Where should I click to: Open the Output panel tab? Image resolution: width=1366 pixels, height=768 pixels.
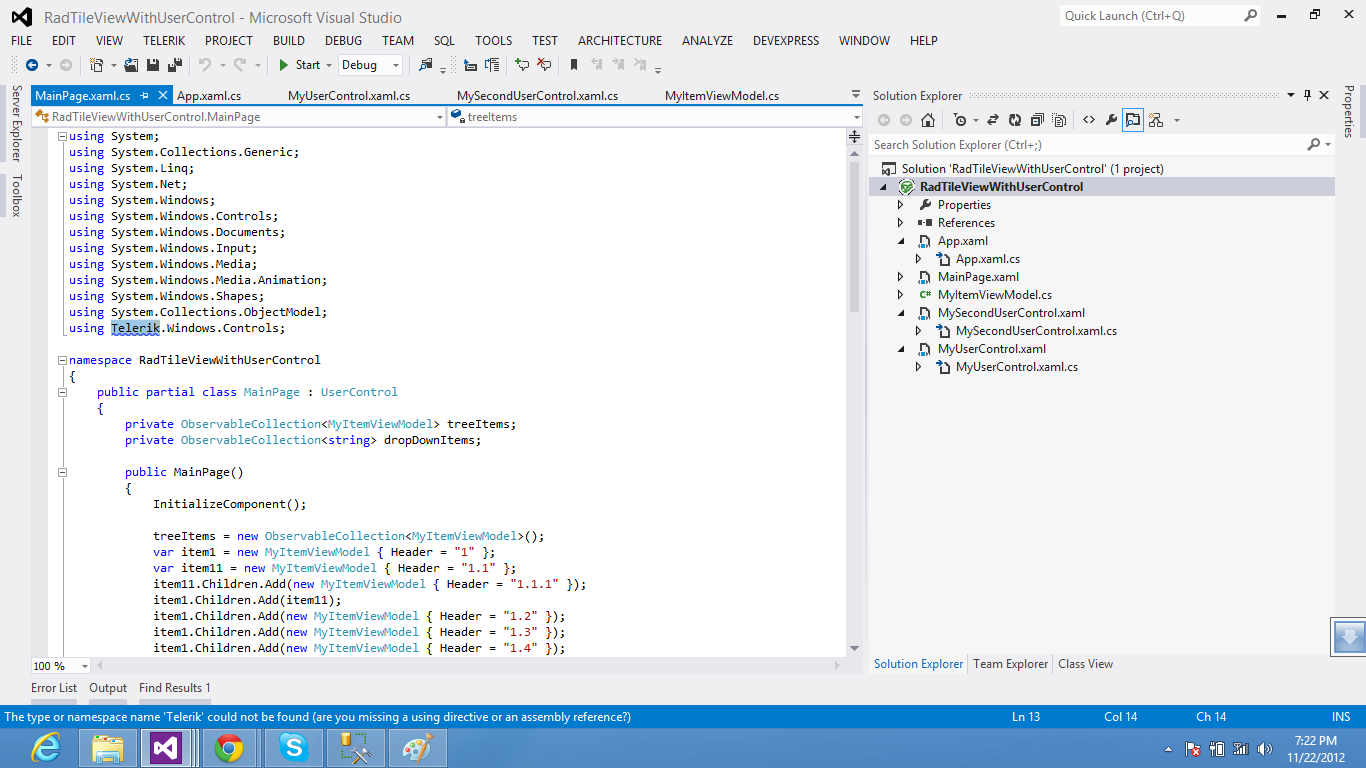point(108,688)
